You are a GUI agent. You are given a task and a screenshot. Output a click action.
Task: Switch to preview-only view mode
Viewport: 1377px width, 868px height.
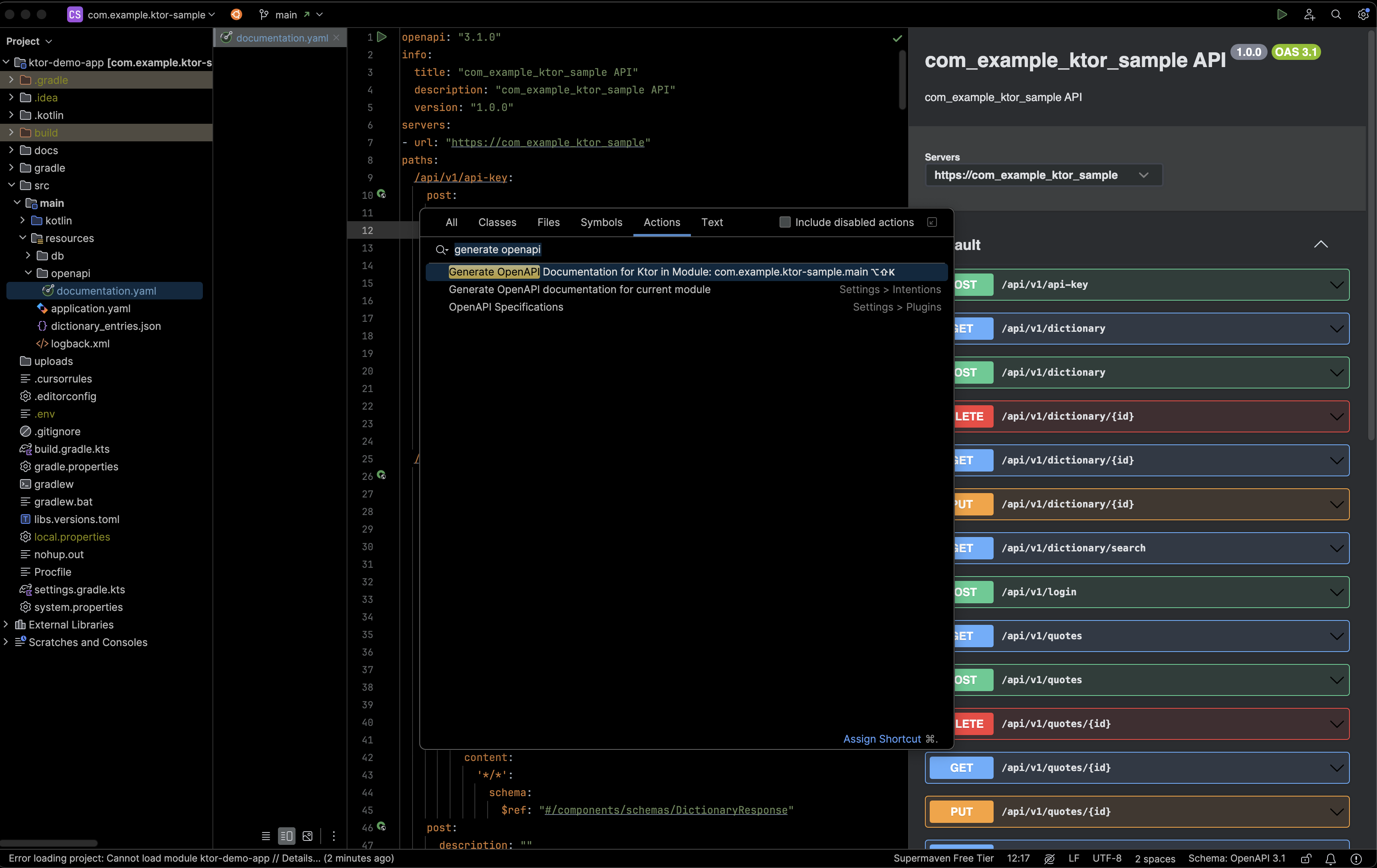[x=308, y=836]
